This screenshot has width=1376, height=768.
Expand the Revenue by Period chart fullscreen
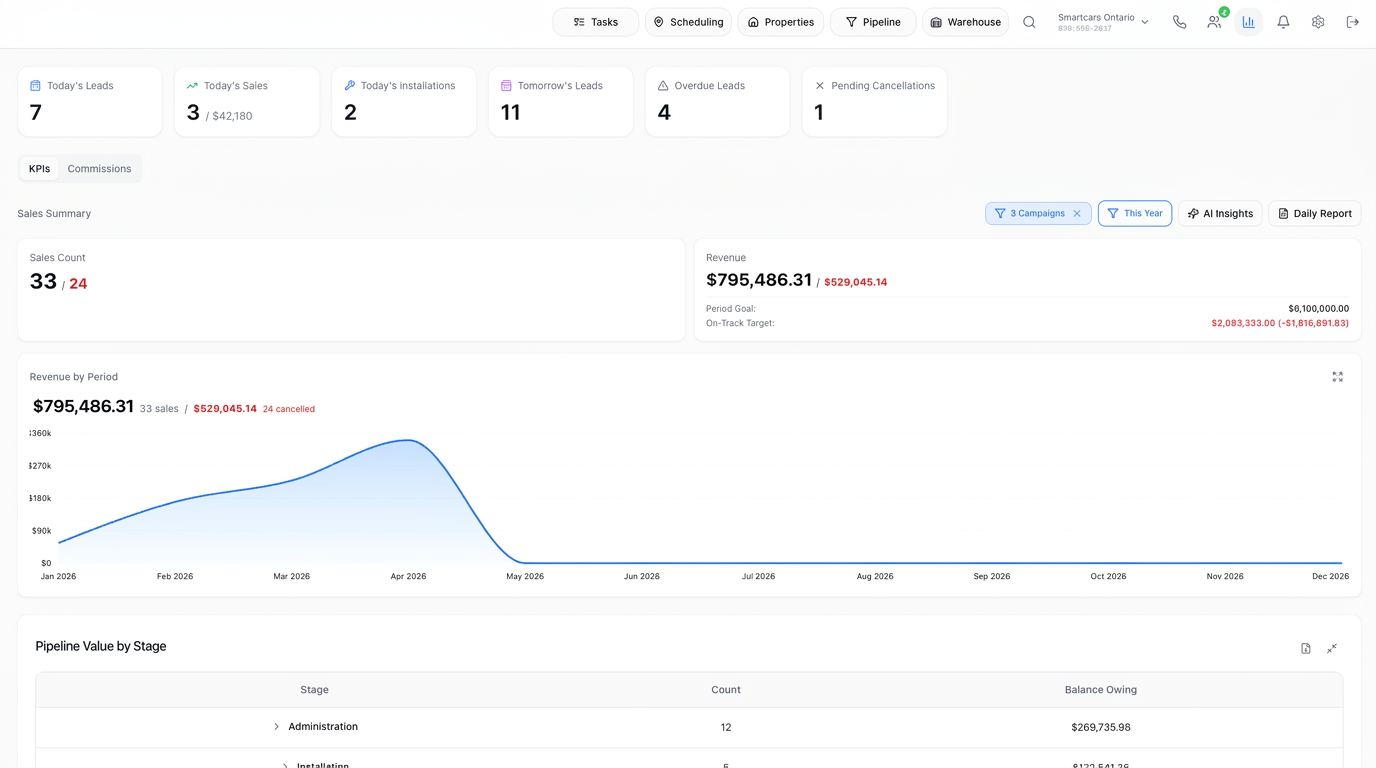[x=1338, y=377]
